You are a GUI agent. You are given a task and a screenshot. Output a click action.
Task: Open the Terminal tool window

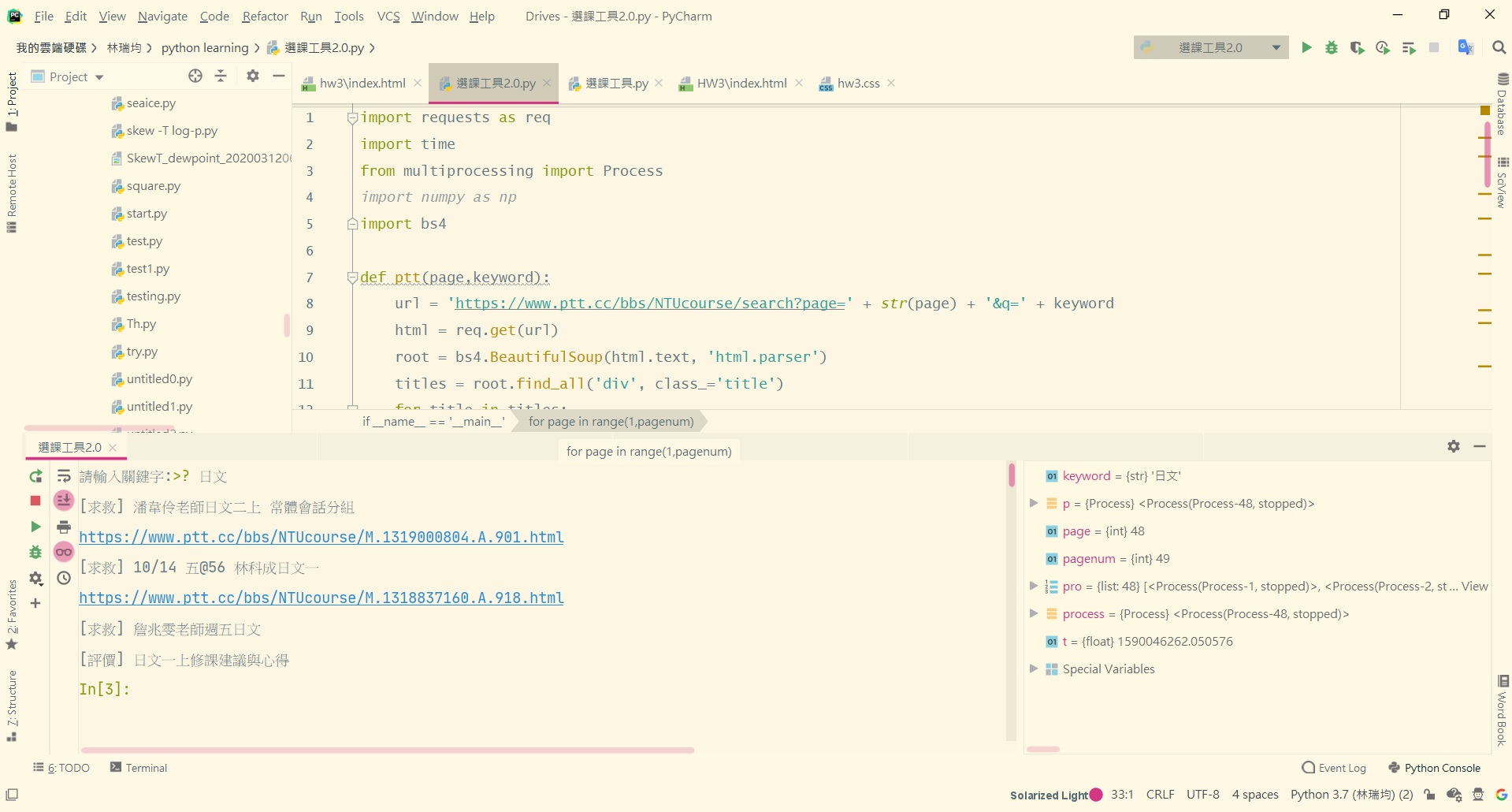pyautogui.click(x=139, y=768)
